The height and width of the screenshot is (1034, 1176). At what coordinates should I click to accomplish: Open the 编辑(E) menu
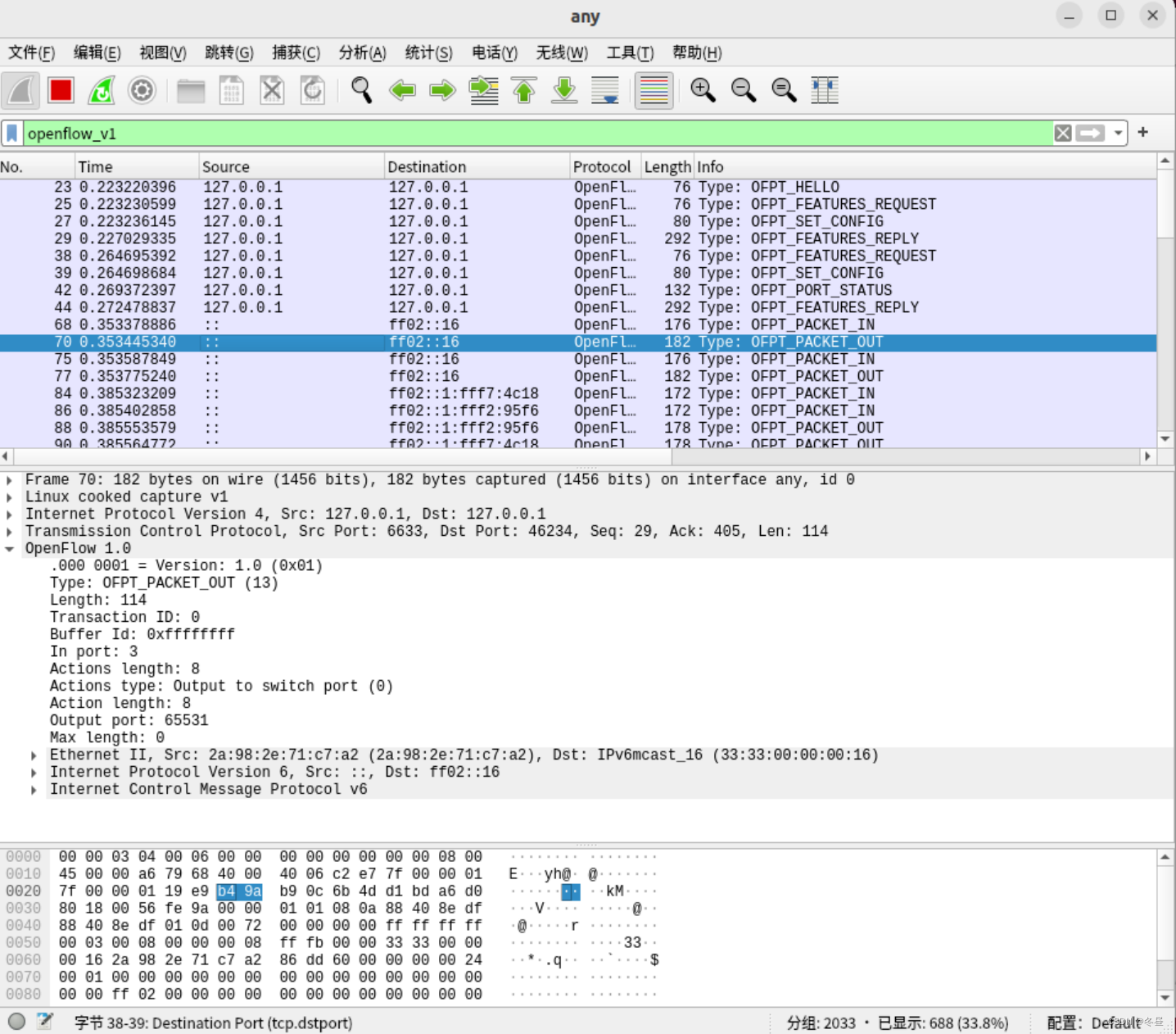point(97,52)
